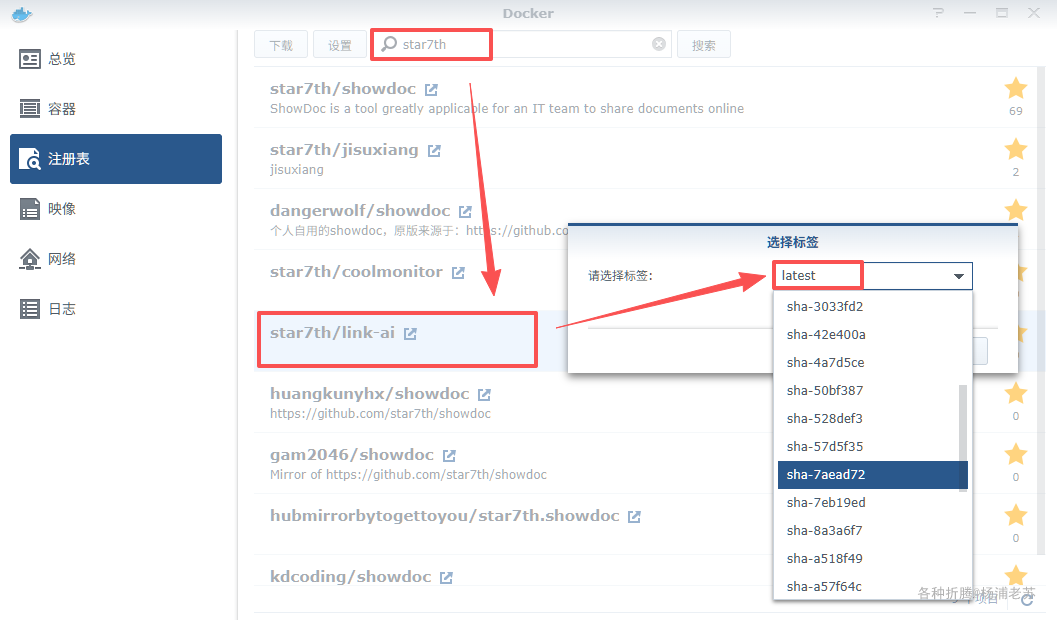The image size is (1057, 620).
Task: Click the Mirror of github description text
Action: click(x=409, y=474)
